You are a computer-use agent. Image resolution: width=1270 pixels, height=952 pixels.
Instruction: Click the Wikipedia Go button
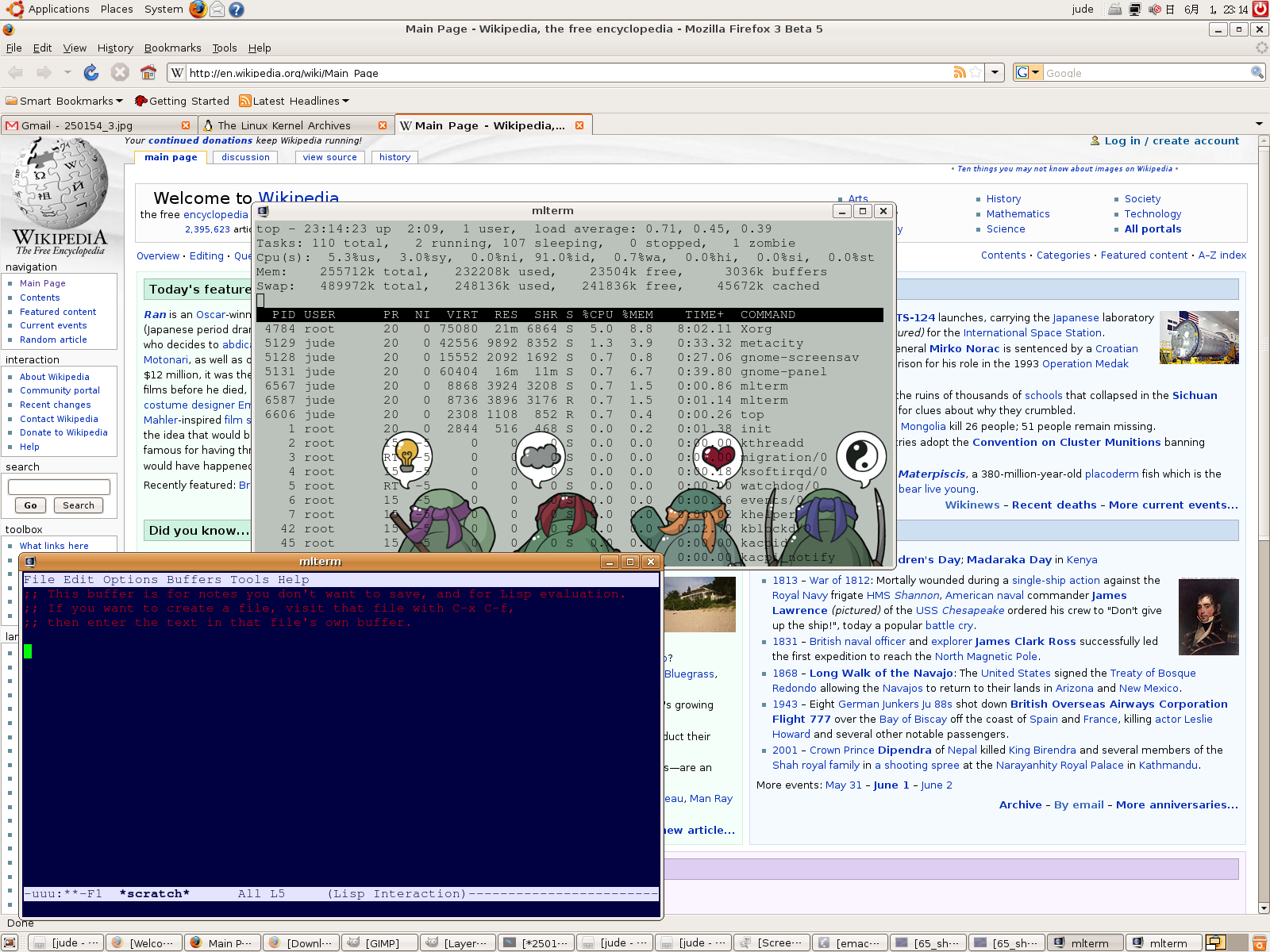click(30, 505)
